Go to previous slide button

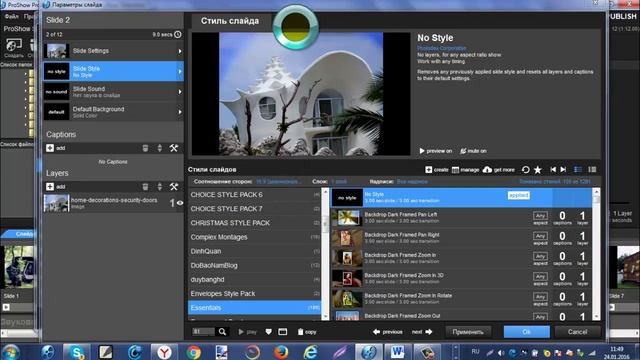388,332
